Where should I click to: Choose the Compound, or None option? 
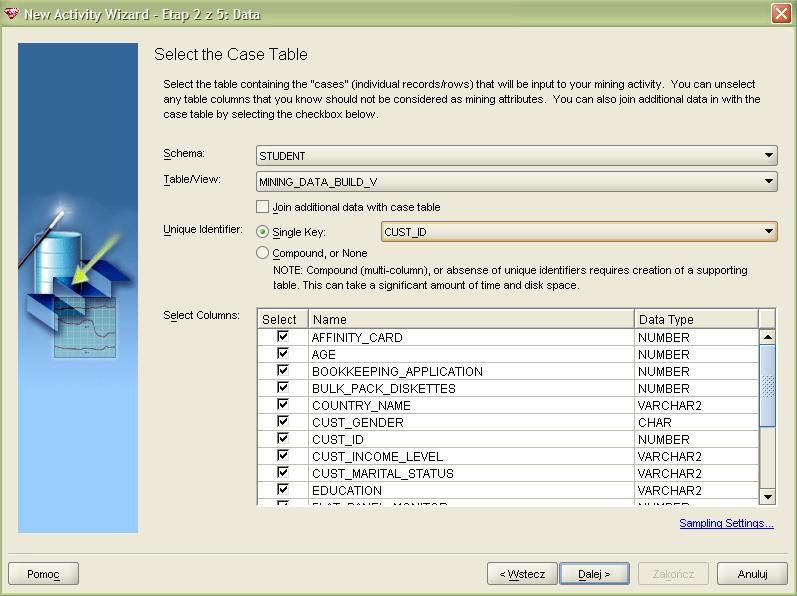click(262, 253)
